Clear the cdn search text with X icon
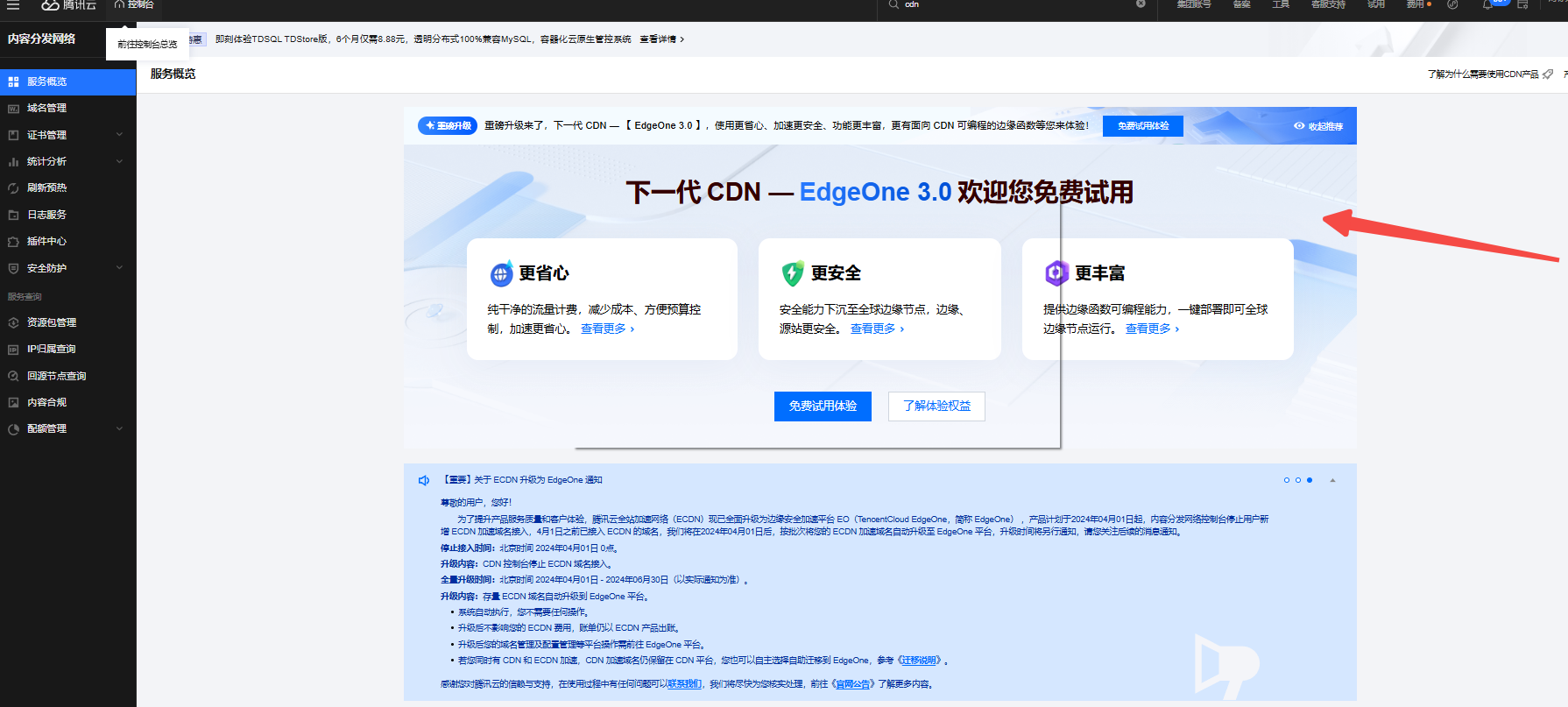Screen dimensions: 1568x707 pos(1141,4)
